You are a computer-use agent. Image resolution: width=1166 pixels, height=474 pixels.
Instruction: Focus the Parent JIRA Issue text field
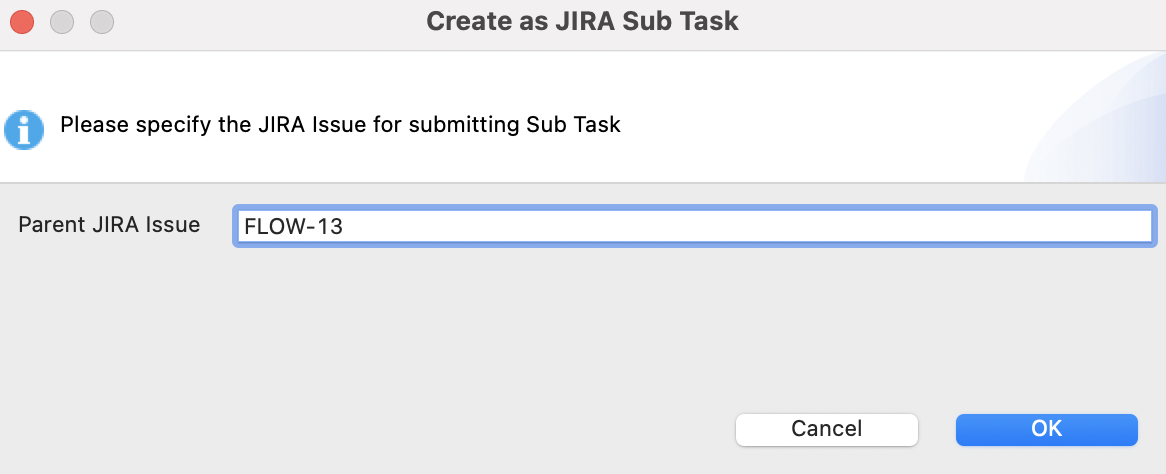pyautogui.click(x=694, y=226)
